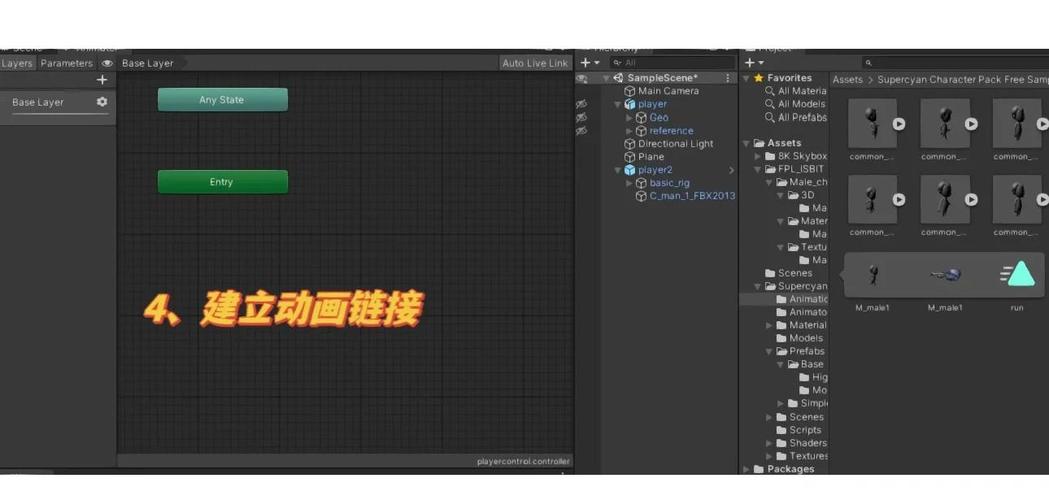The image size is (1049, 500).
Task: Expand the Shaders folder arrow
Action: point(769,443)
